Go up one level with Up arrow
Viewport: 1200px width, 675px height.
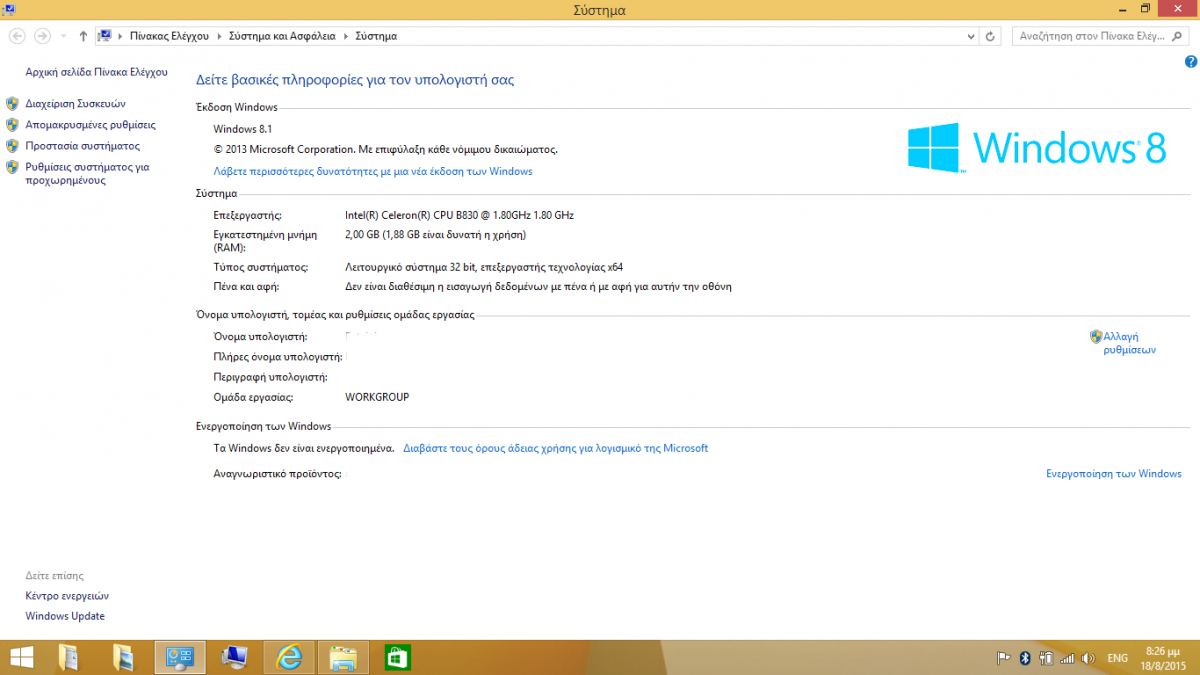tap(83, 36)
